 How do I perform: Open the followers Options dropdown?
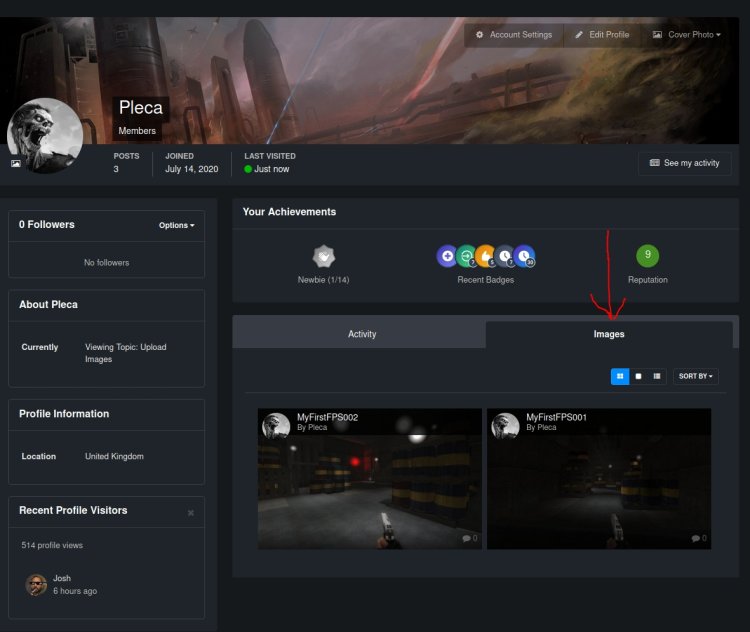(x=176, y=225)
